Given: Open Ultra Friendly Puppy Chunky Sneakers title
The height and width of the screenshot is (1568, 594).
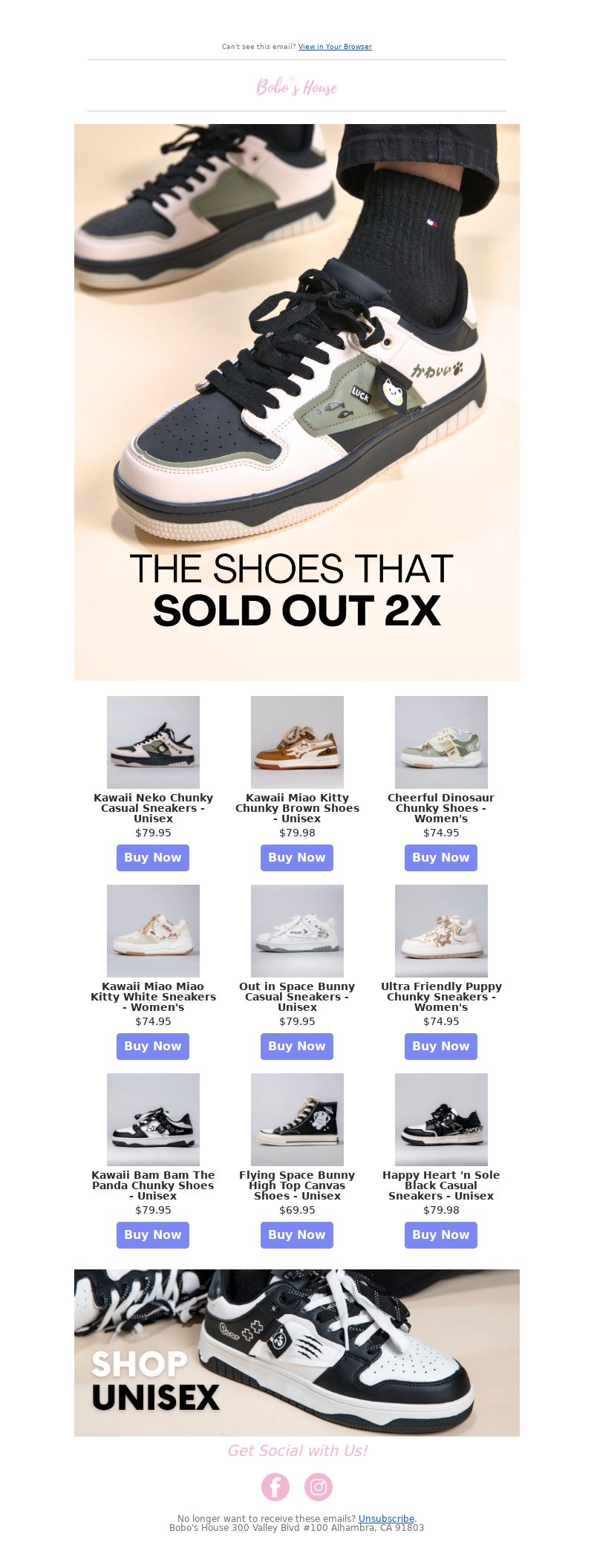Looking at the screenshot, I should point(441,997).
